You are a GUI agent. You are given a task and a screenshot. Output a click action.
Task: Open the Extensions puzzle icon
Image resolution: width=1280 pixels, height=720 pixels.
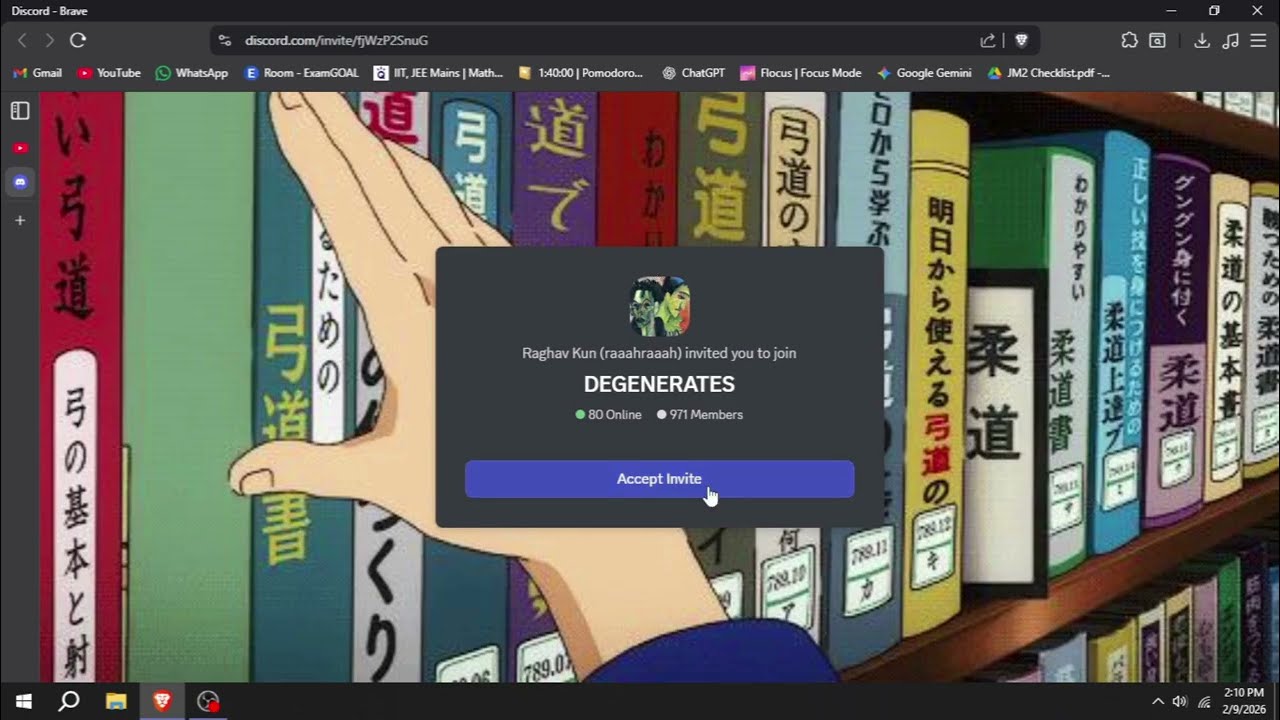pyautogui.click(x=1129, y=40)
